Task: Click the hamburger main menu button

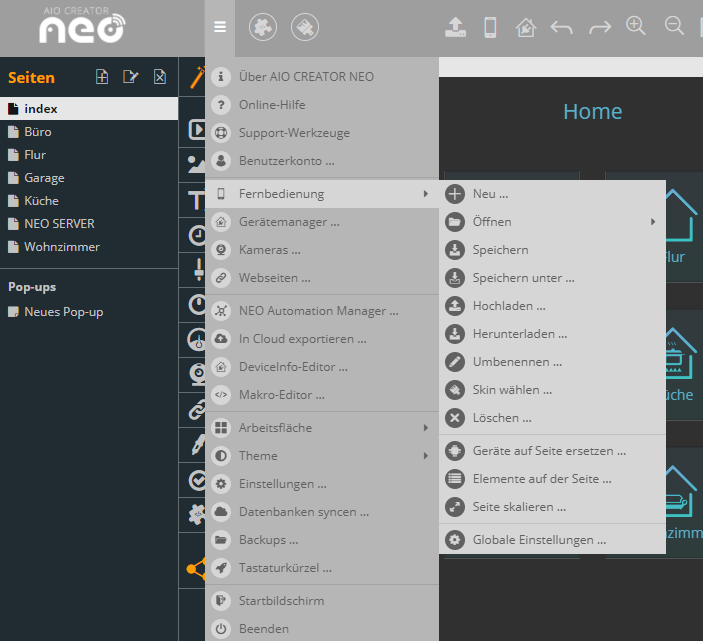Action: (220, 27)
